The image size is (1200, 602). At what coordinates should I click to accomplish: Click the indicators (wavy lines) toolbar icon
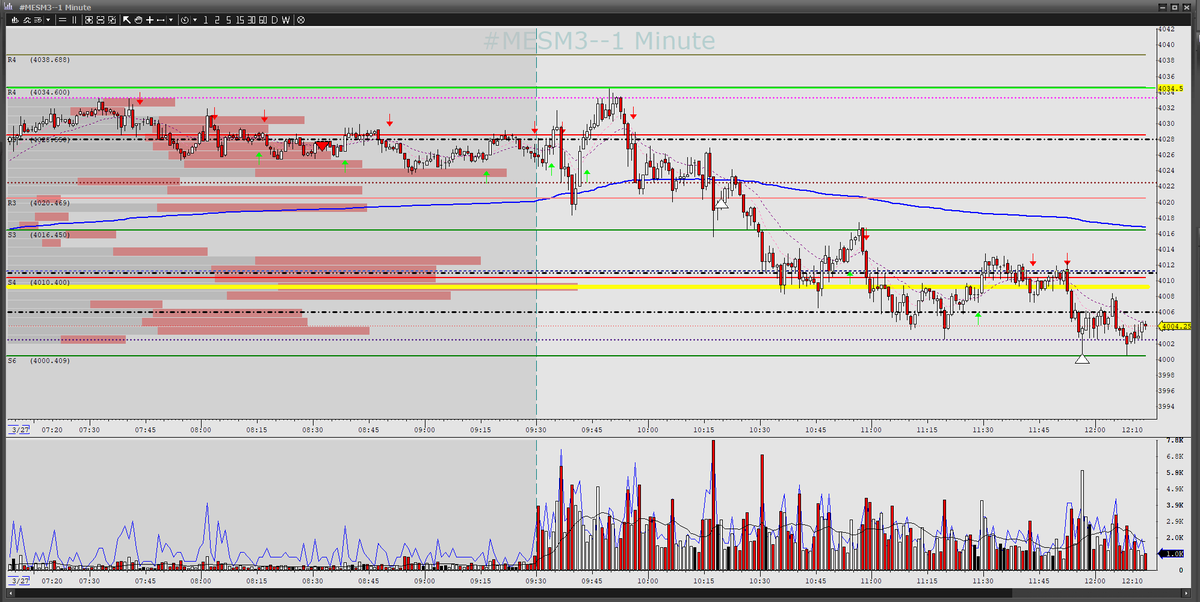point(27,20)
